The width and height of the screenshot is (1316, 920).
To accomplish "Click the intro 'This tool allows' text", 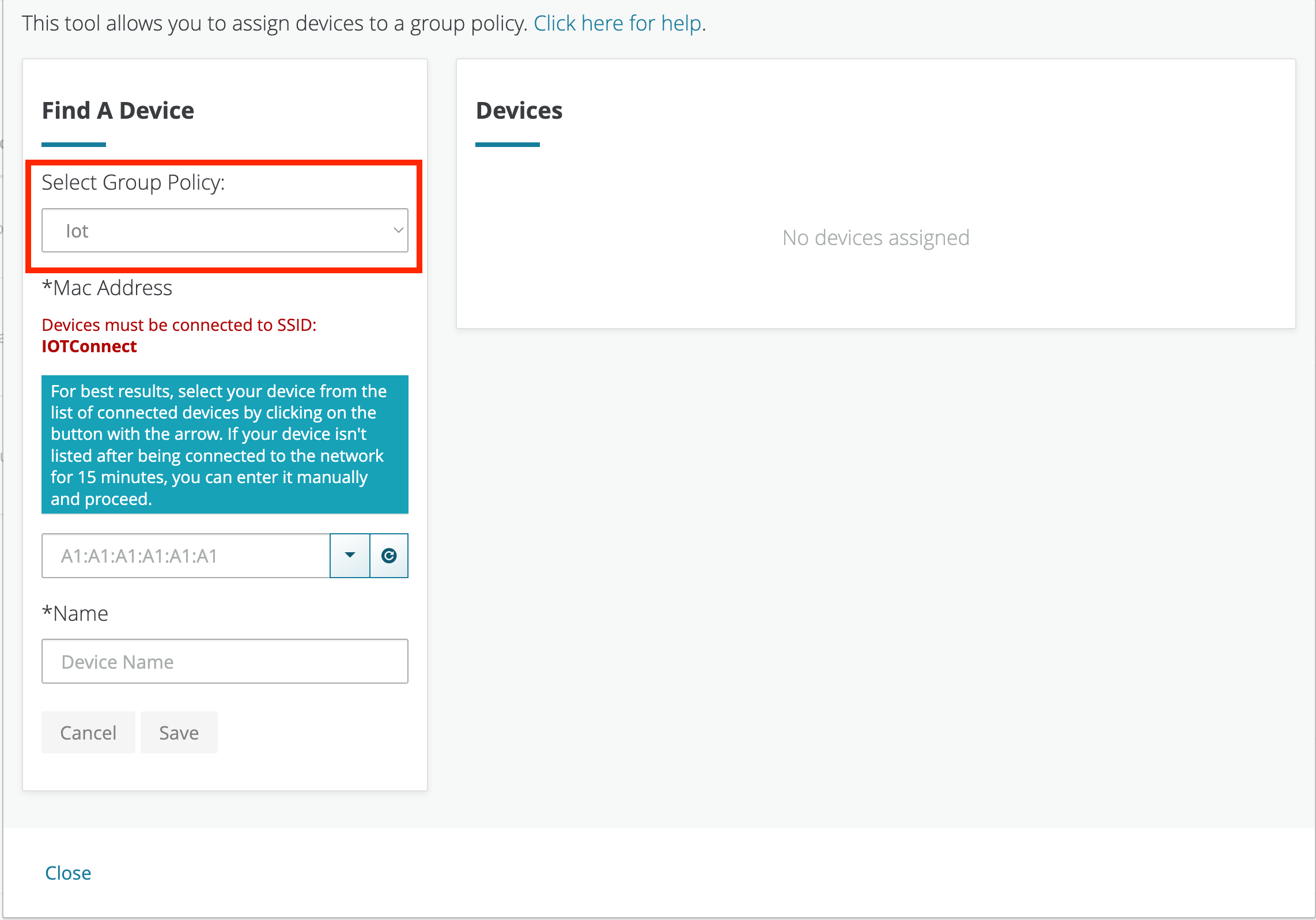I will 274,24.
